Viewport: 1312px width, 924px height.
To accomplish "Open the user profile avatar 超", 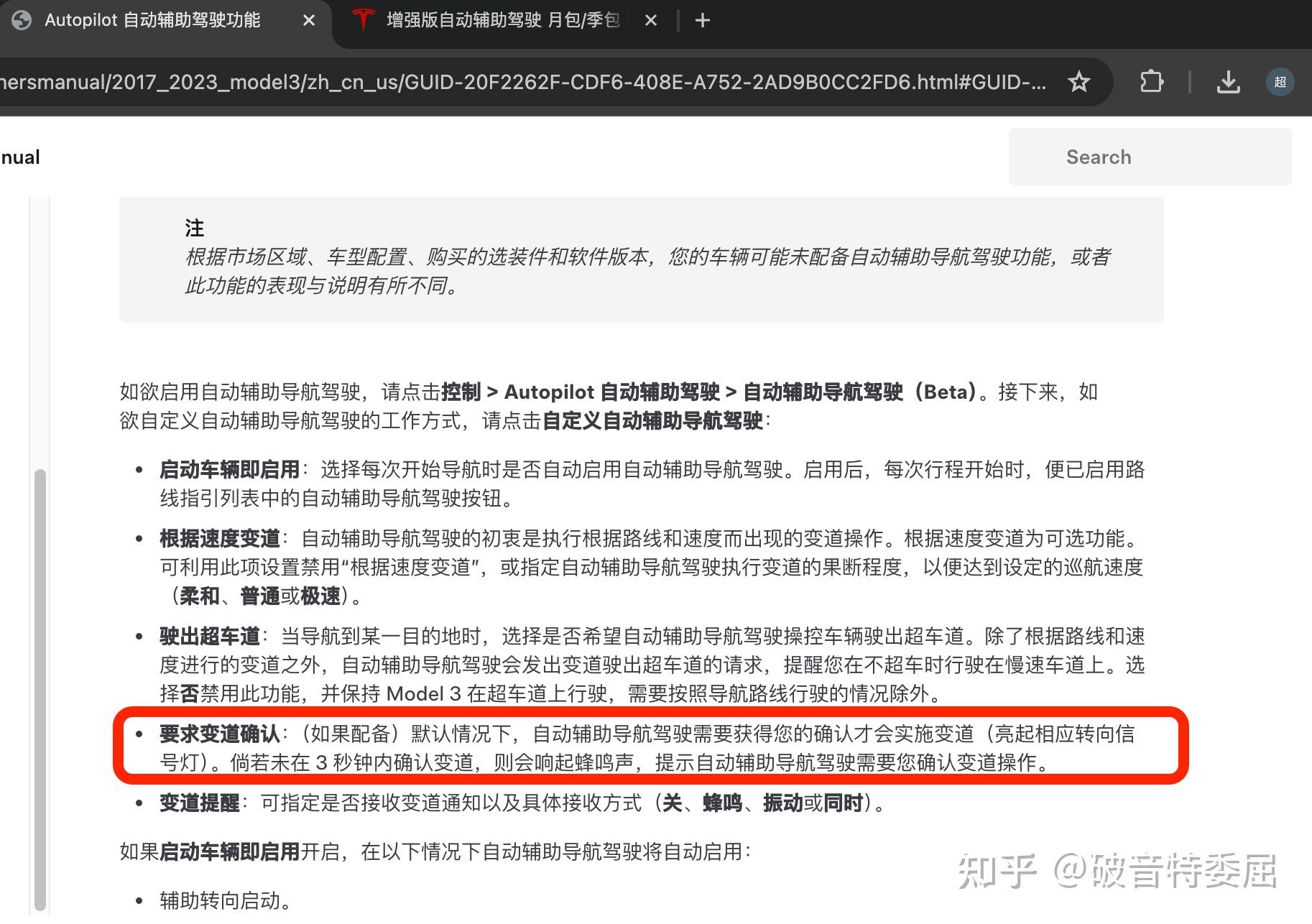I will [x=1280, y=82].
